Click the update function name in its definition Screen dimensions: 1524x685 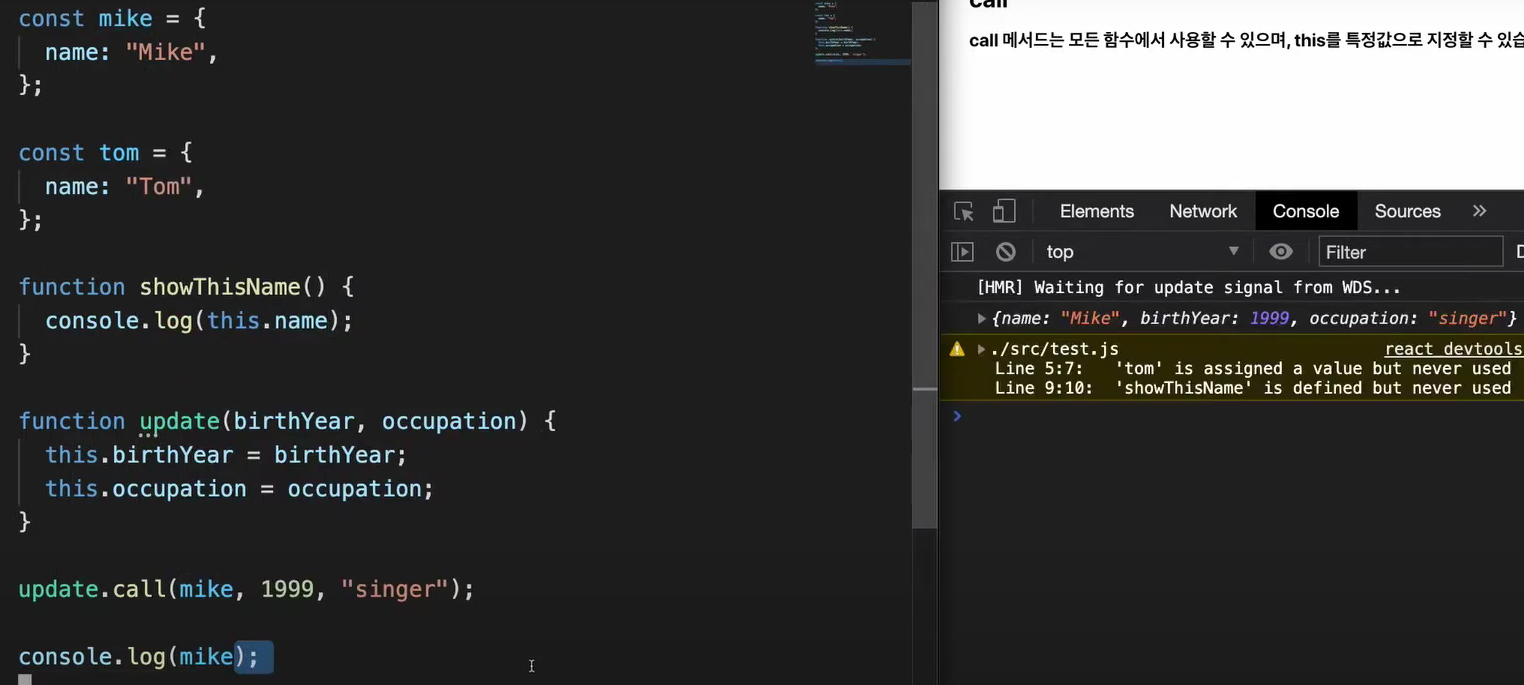coord(179,421)
